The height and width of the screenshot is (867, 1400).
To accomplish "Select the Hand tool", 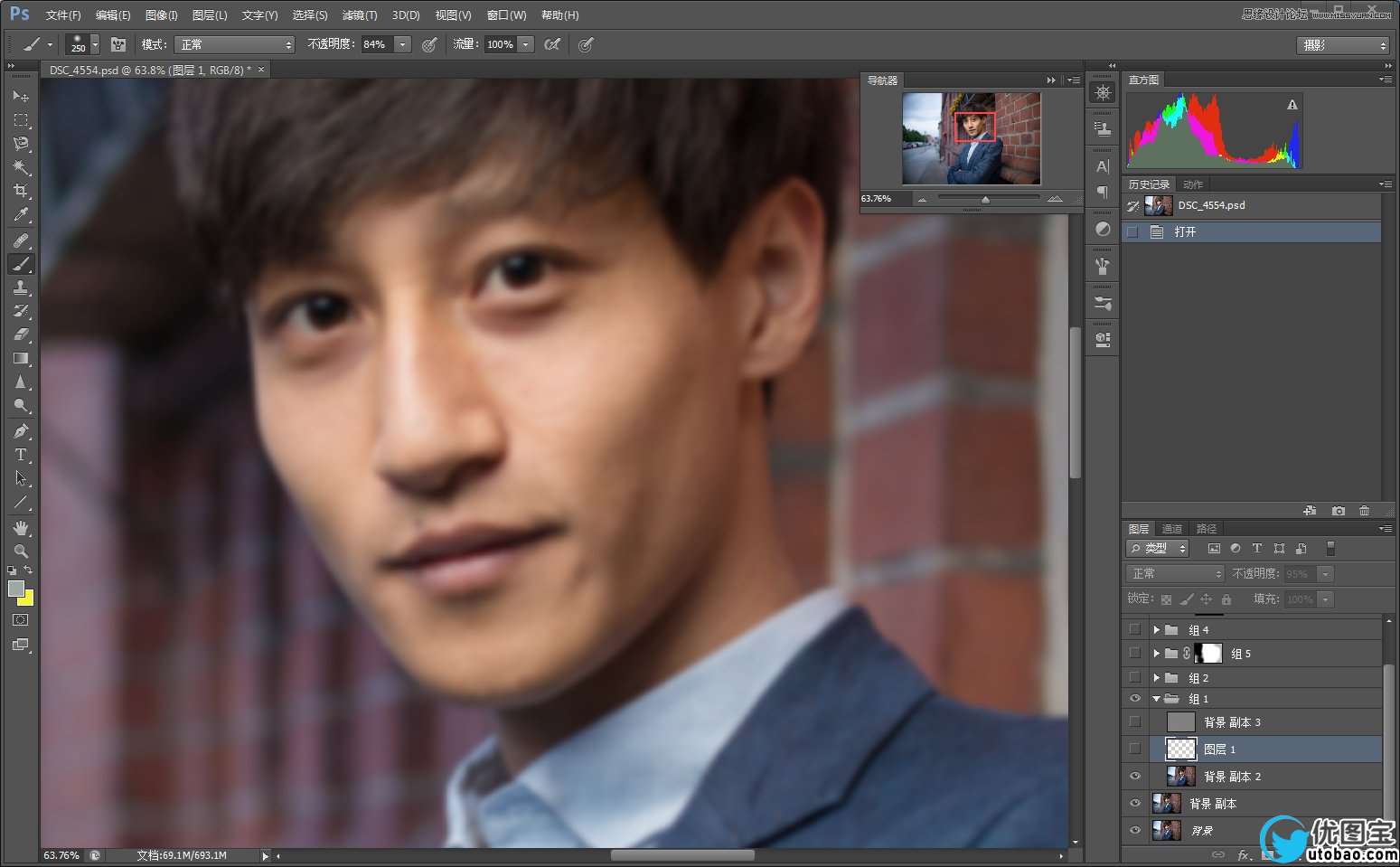I will (21, 528).
